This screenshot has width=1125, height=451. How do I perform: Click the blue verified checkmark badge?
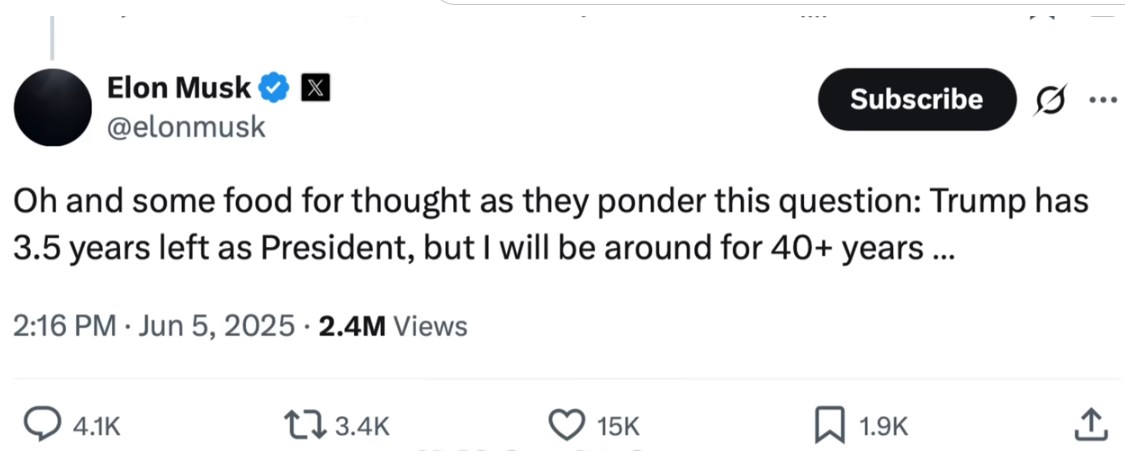pyautogui.click(x=274, y=87)
